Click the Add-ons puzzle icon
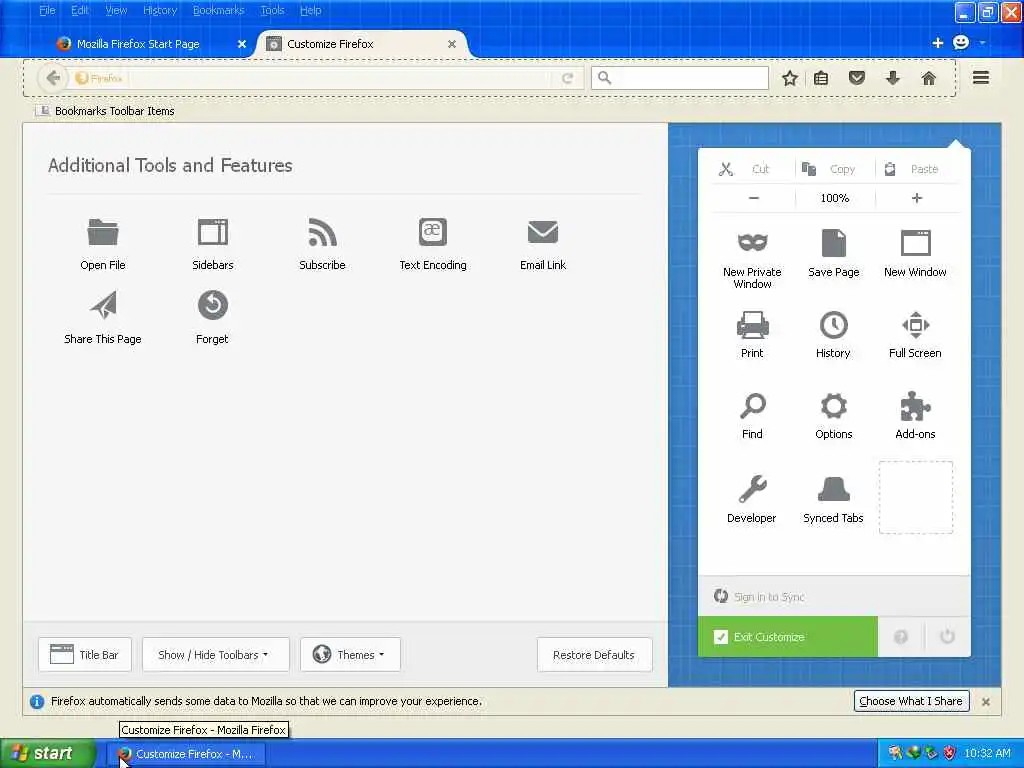This screenshot has width=1024, height=768. pos(916,406)
